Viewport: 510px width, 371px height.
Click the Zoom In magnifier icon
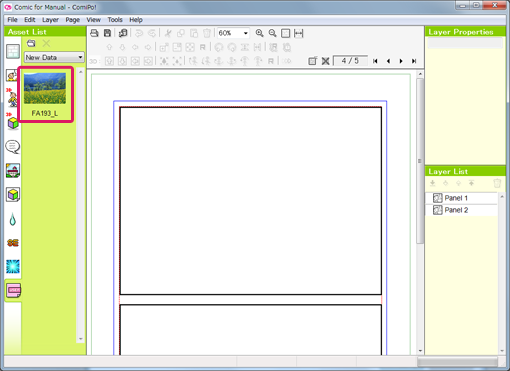pos(259,33)
